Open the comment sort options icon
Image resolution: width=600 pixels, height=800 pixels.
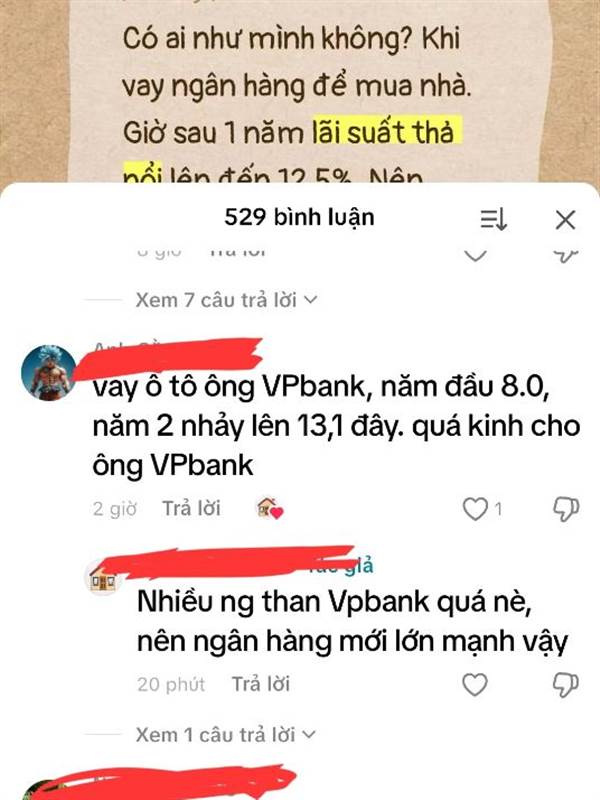493,220
